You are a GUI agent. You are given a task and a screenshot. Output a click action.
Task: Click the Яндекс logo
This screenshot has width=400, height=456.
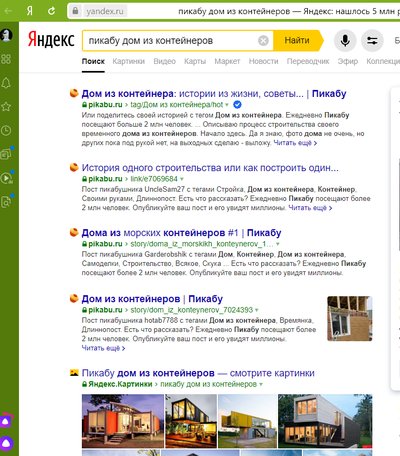click(x=51, y=40)
